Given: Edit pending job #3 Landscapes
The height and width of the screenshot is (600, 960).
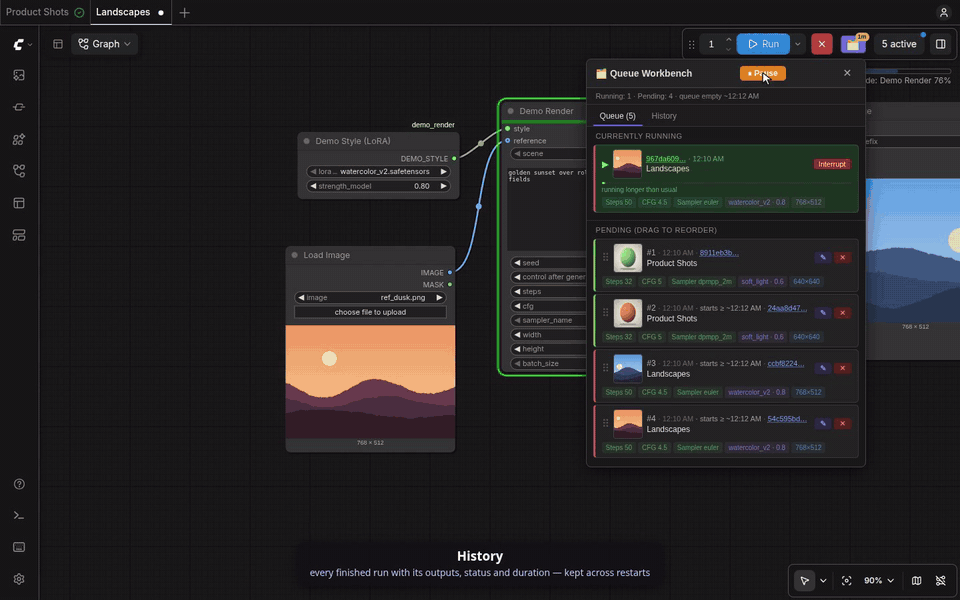Looking at the screenshot, I should click(x=823, y=368).
